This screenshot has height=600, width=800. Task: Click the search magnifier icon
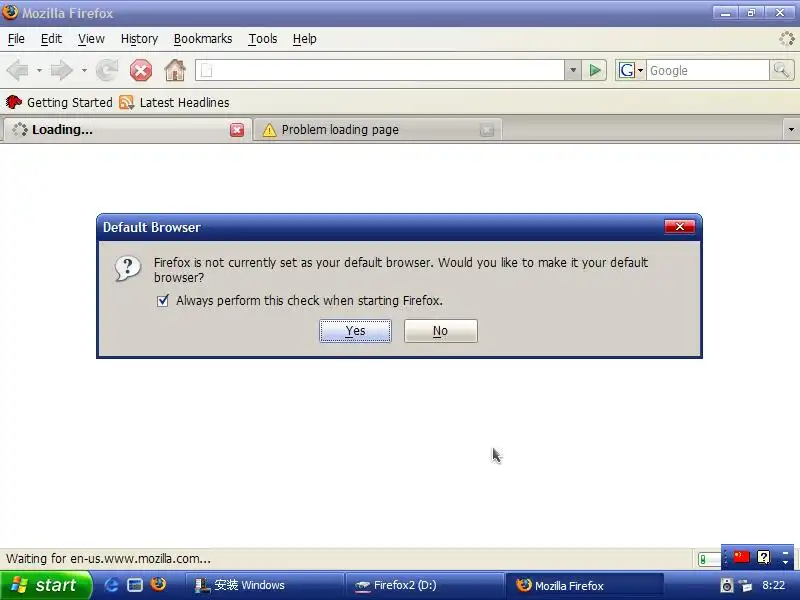click(x=781, y=70)
